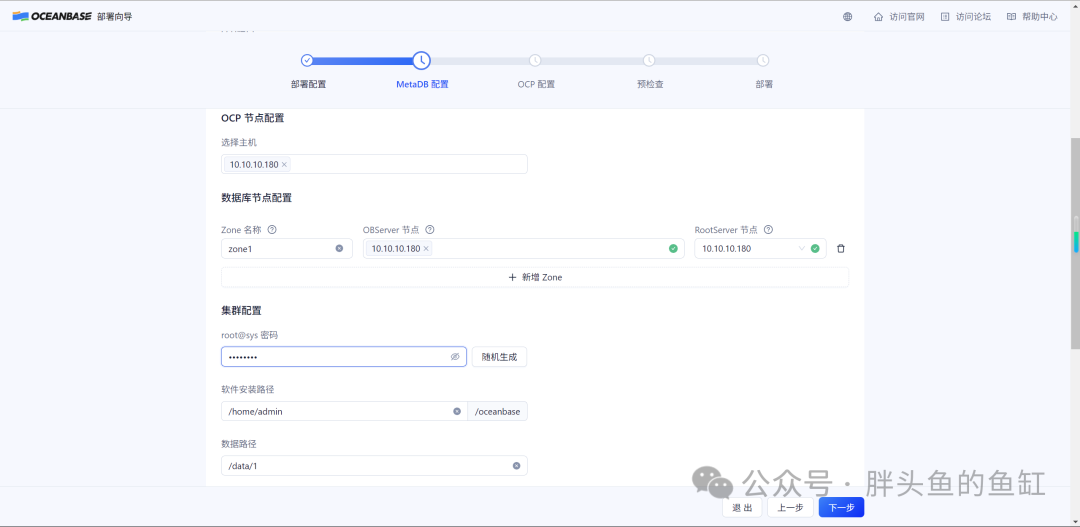Viewport: 1080px width, 527px height.
Task: Click the OCP 配置 step circle icon
Action: 535,61
